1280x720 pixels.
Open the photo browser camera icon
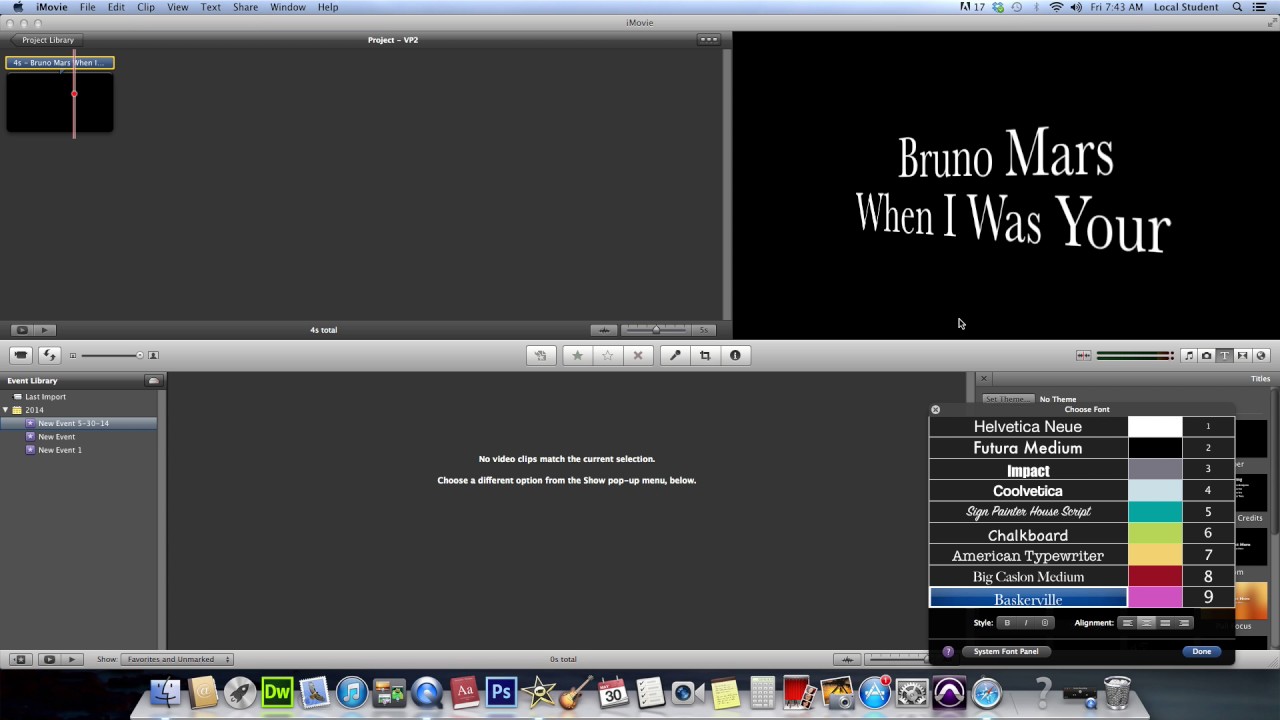[1206, 355]
